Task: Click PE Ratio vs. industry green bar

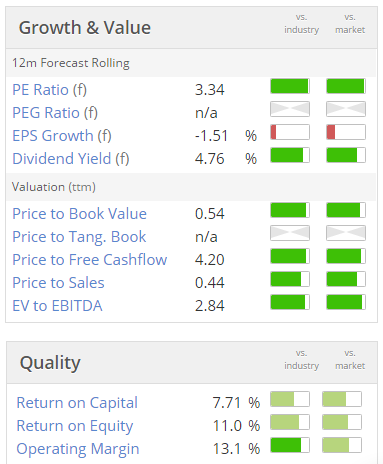Action: [290, 86]
